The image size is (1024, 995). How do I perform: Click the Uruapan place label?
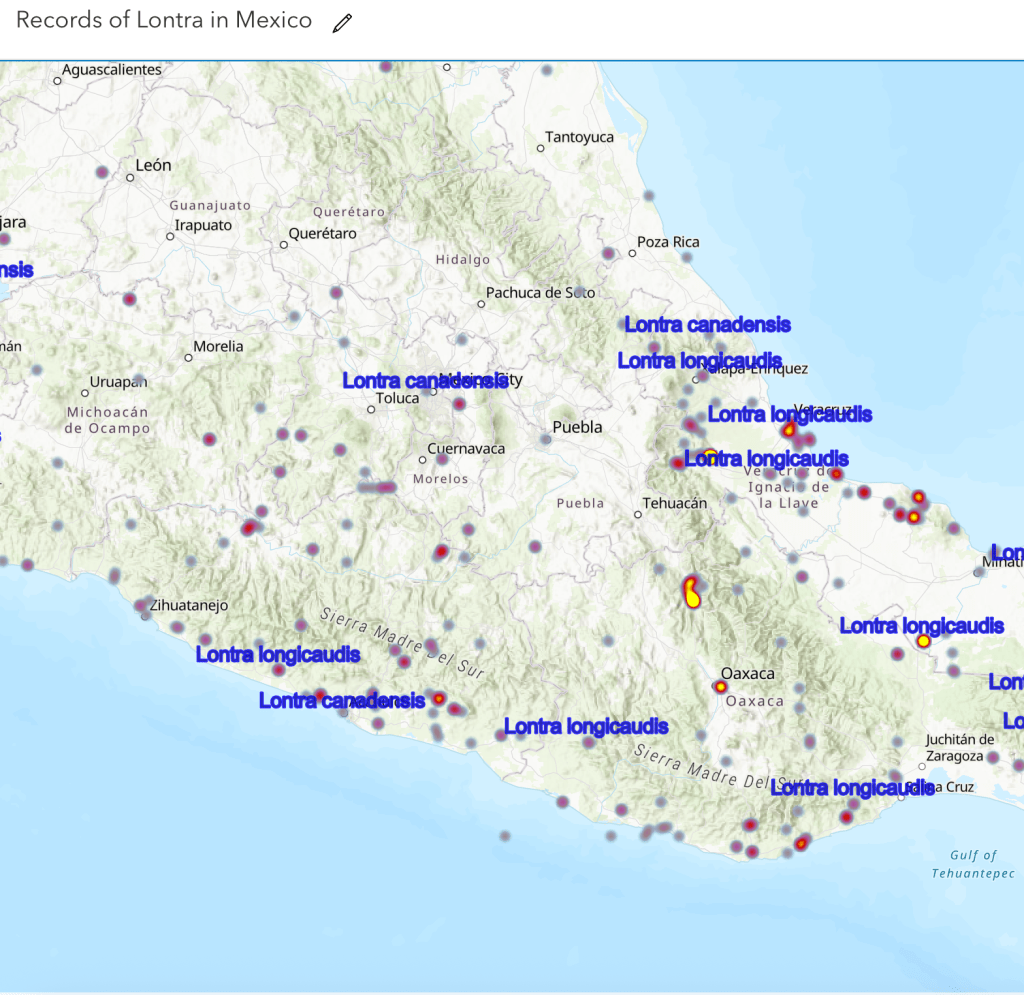pos(118,382)
